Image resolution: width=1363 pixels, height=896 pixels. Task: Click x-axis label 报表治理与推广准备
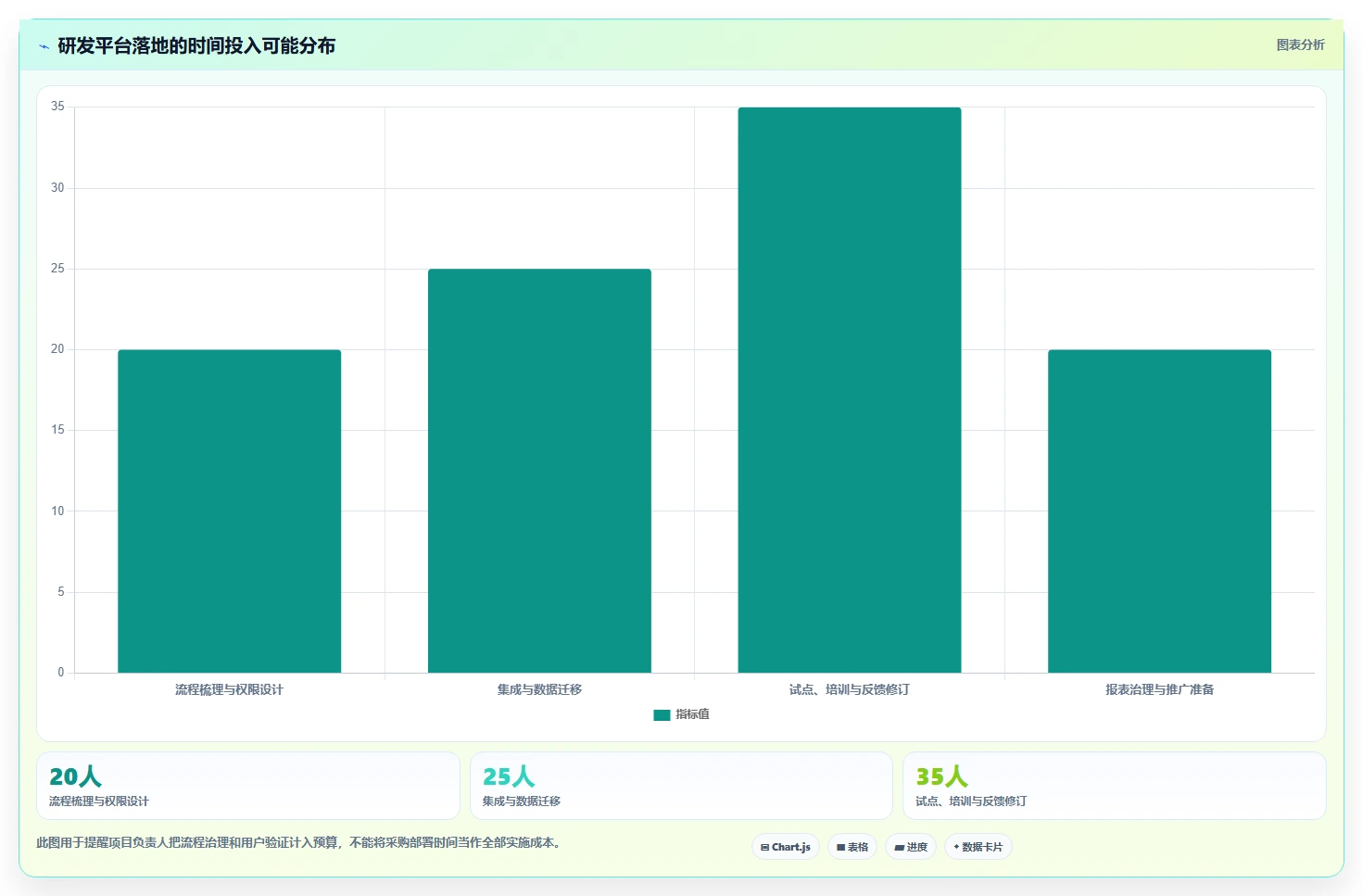[x=1159, y=689]
